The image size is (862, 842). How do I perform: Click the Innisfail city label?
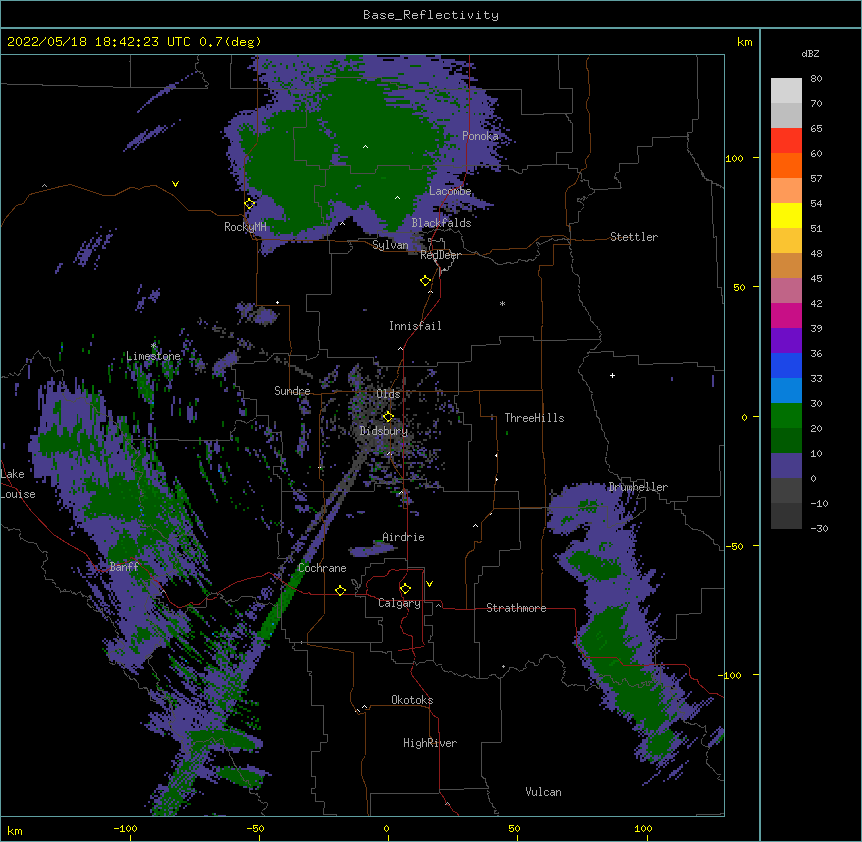pyautogui.click(x=415, y=326)
